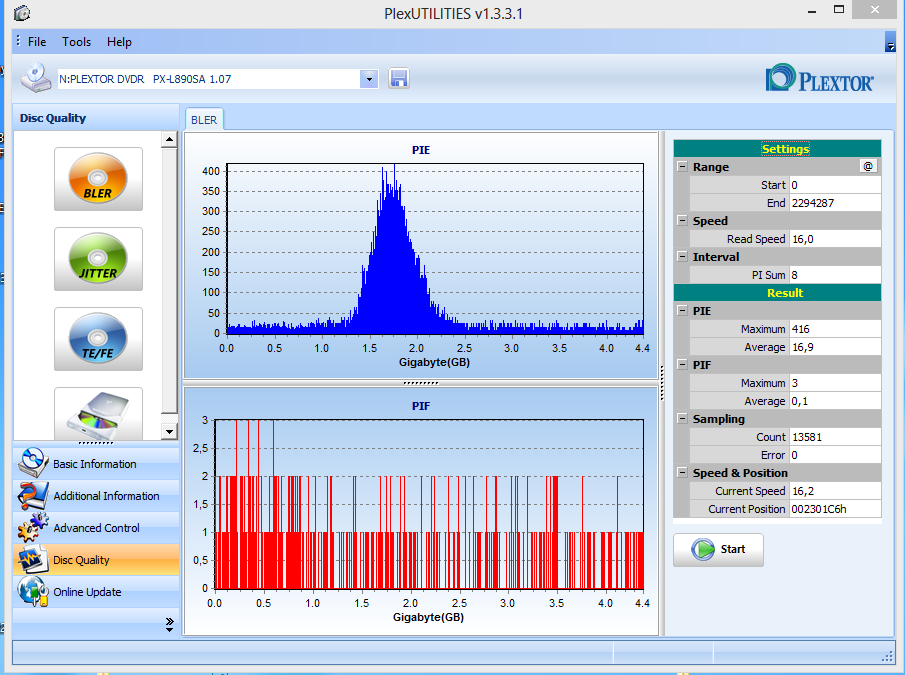Maximize the PlexUTILITIES window

(839, 10)
